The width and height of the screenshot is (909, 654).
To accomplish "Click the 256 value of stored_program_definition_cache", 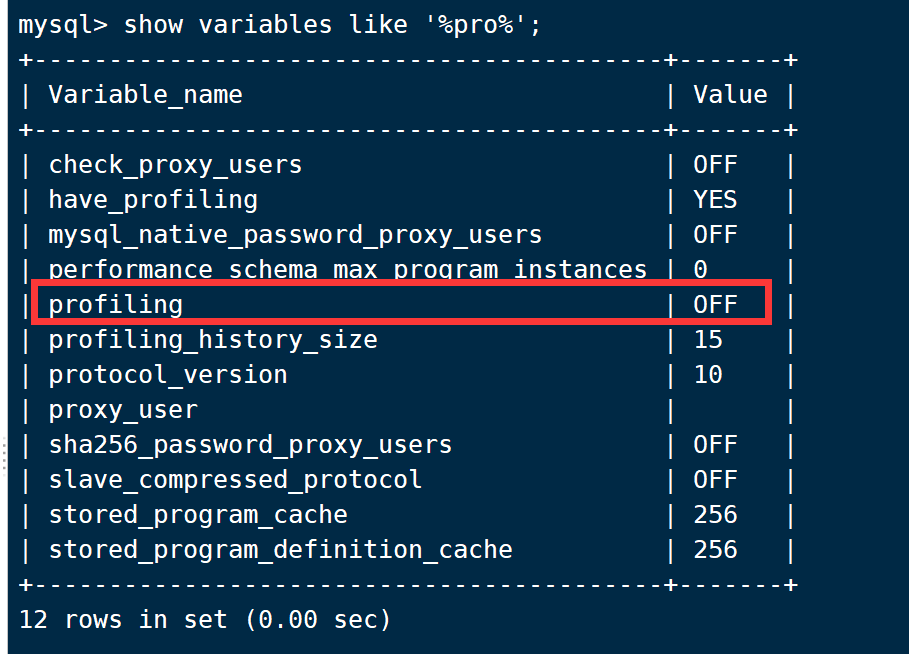I will pos(715,550).
